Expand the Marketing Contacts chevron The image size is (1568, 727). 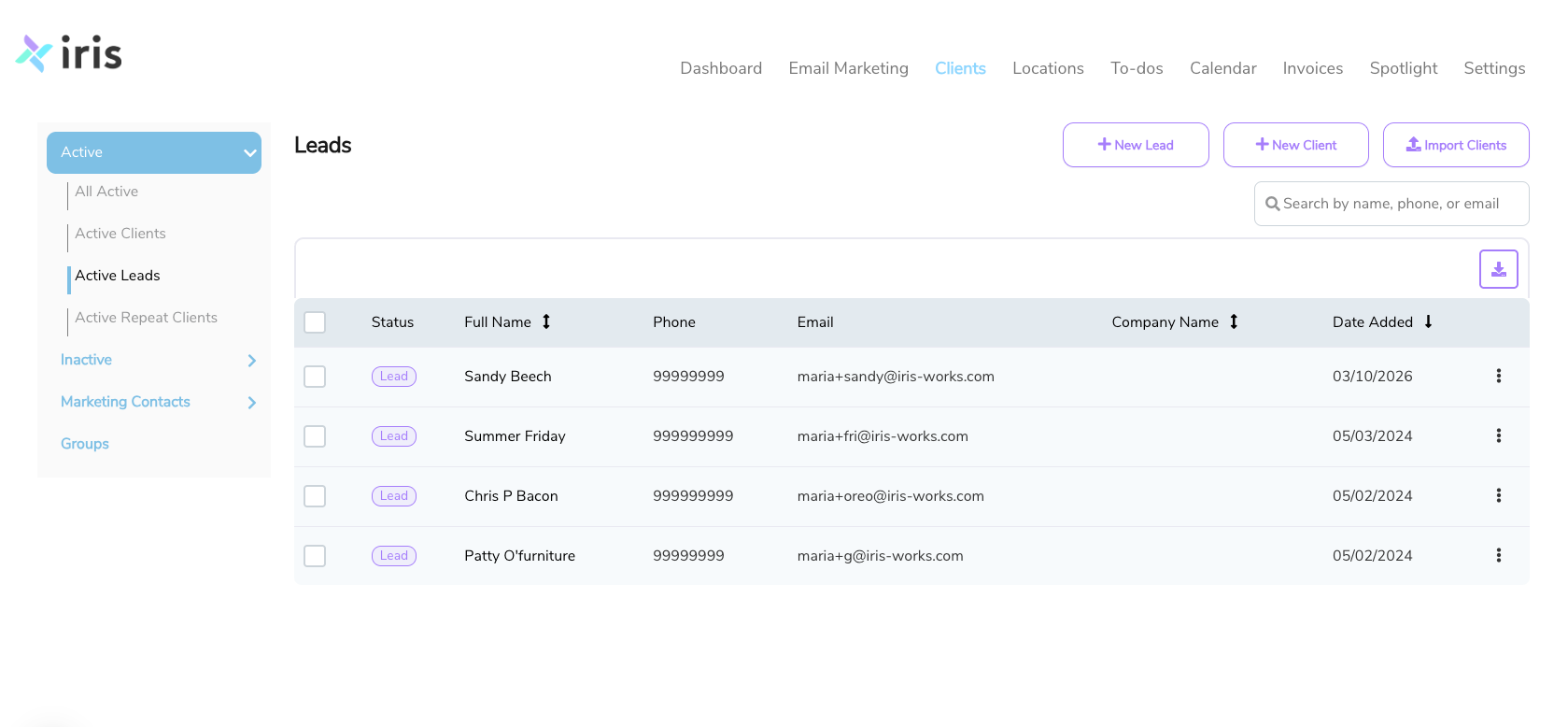tap(251, 403)
